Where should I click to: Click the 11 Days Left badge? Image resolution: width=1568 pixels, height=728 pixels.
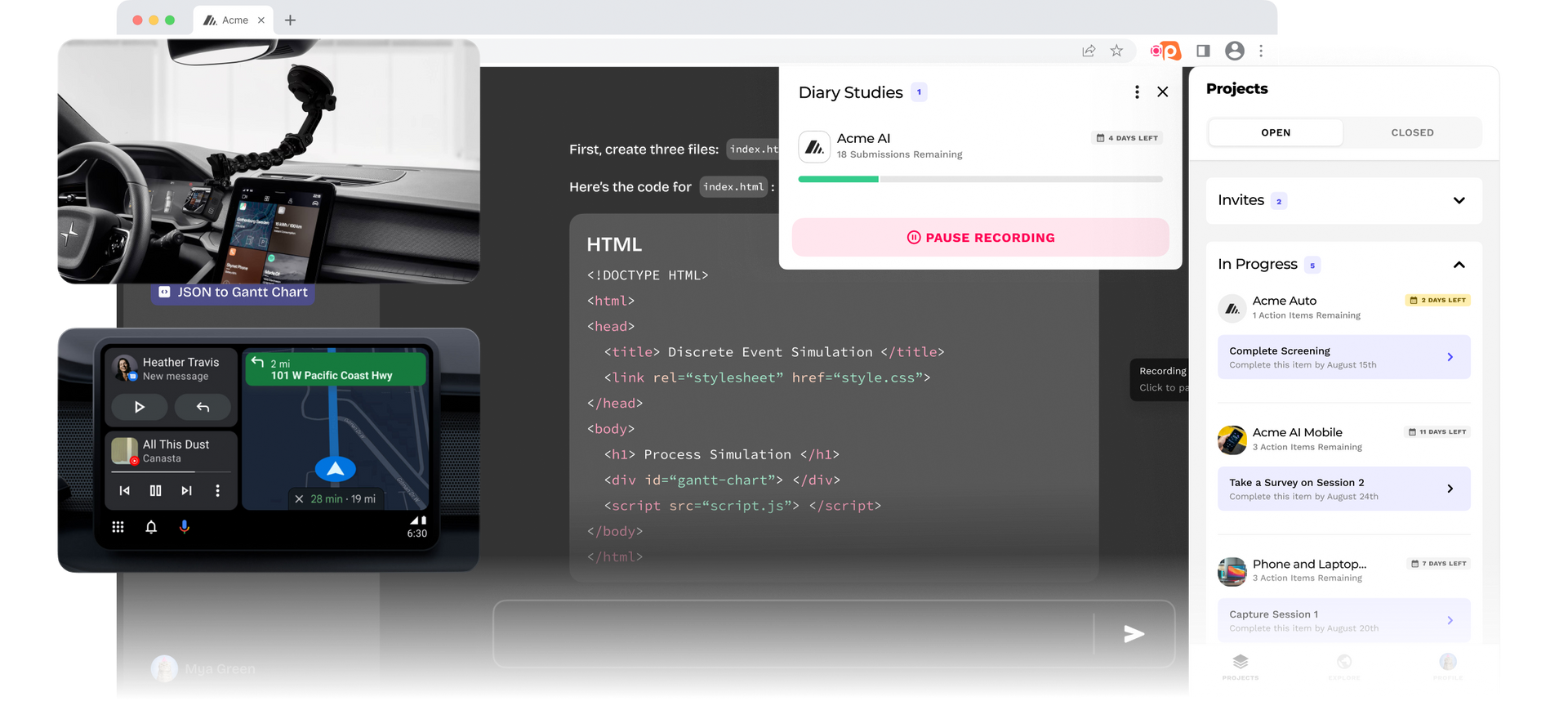click(1437, 431)
